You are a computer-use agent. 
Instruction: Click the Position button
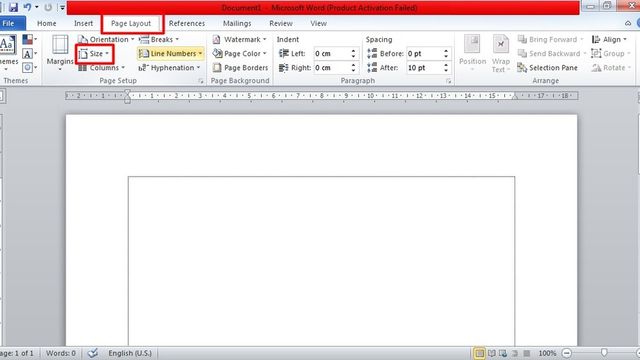tap(472, 53)
